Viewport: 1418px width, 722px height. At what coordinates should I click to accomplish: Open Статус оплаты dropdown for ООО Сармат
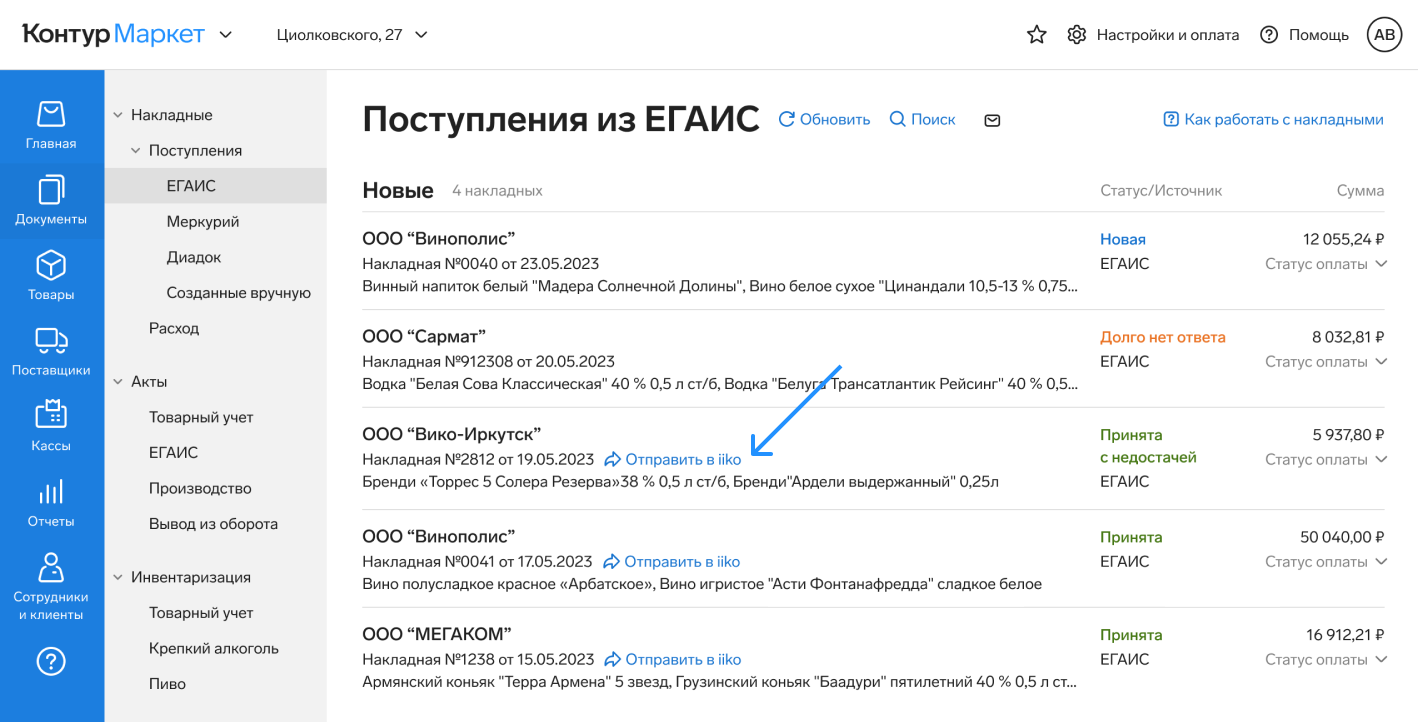1326,362
